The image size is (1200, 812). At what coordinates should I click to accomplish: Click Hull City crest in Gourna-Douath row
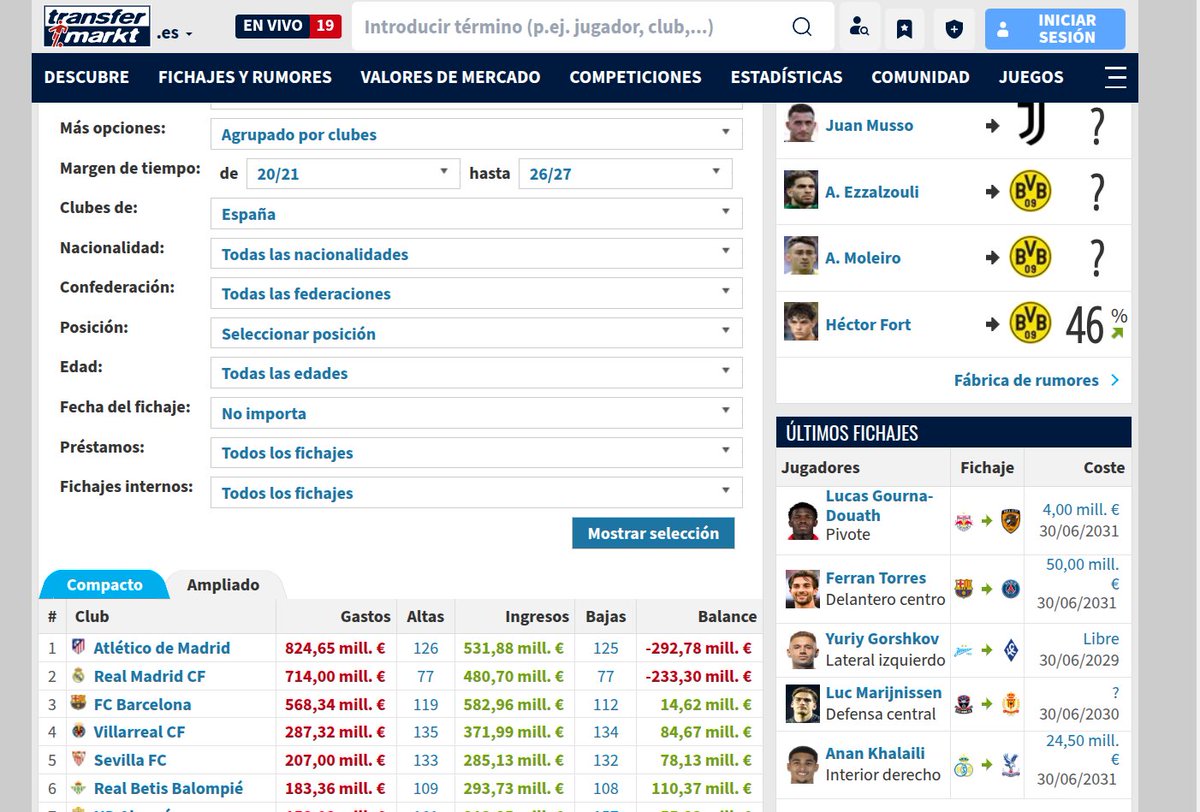pyautogui.click(x=1010, y=521)
